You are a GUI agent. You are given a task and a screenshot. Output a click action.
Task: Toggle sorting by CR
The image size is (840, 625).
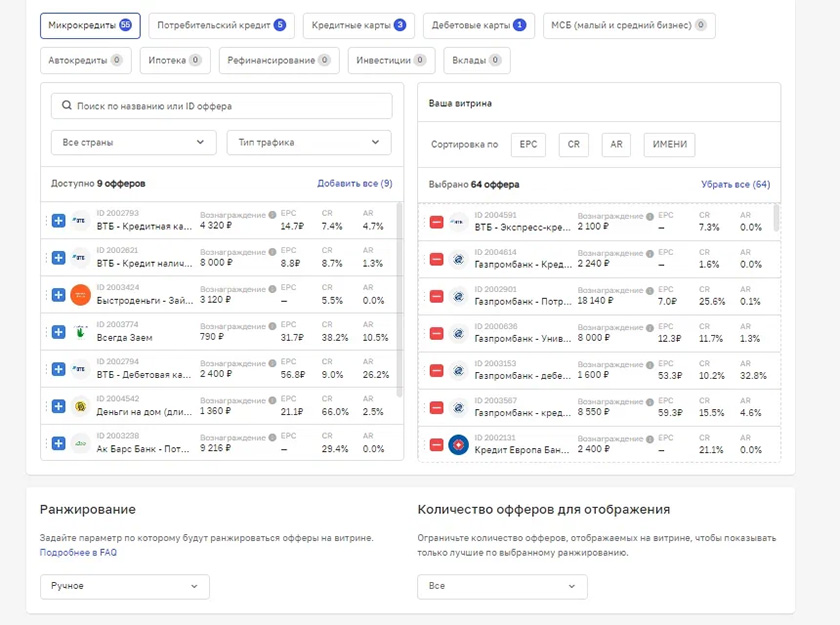574,145
